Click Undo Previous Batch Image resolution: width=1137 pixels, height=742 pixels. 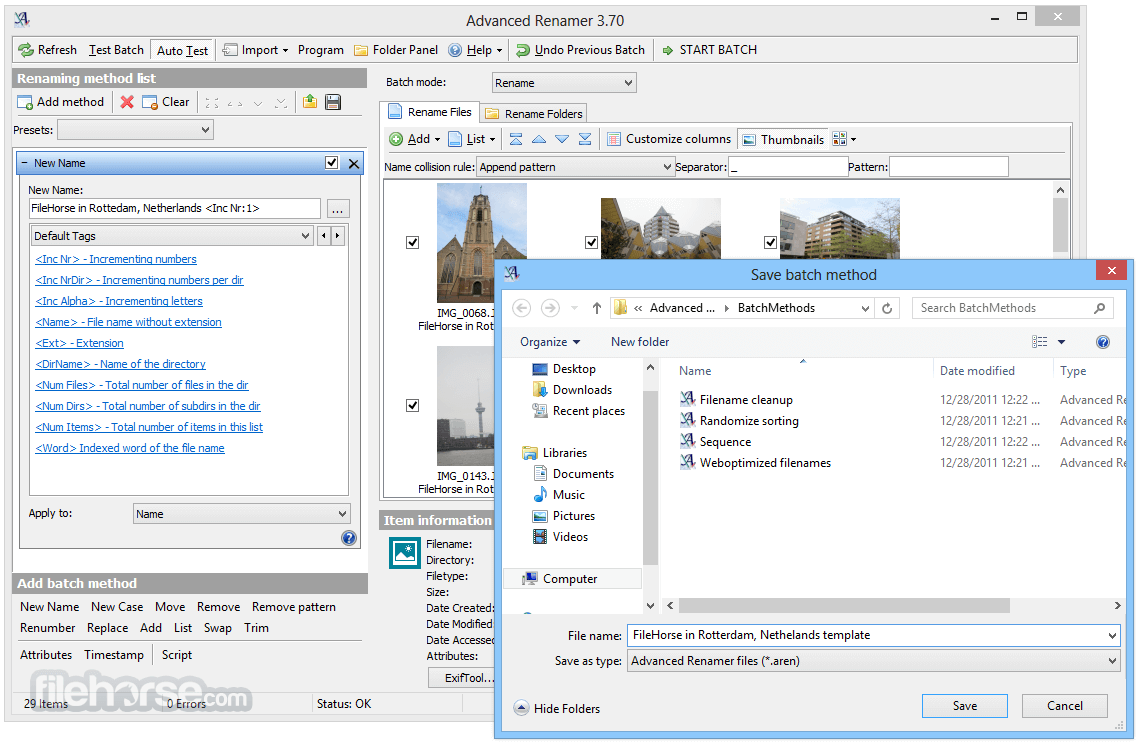[580, 50]
